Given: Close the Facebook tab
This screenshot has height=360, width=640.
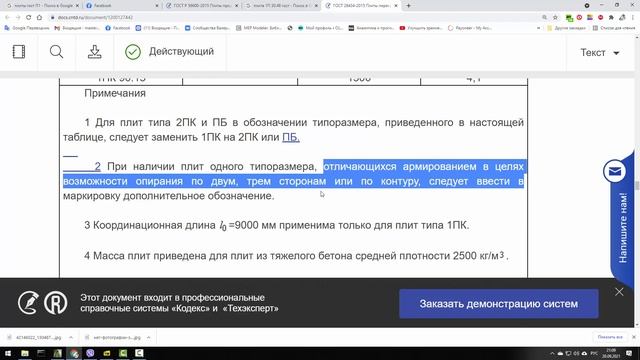Looking at the screenshot, I should [x=157, y=6].
